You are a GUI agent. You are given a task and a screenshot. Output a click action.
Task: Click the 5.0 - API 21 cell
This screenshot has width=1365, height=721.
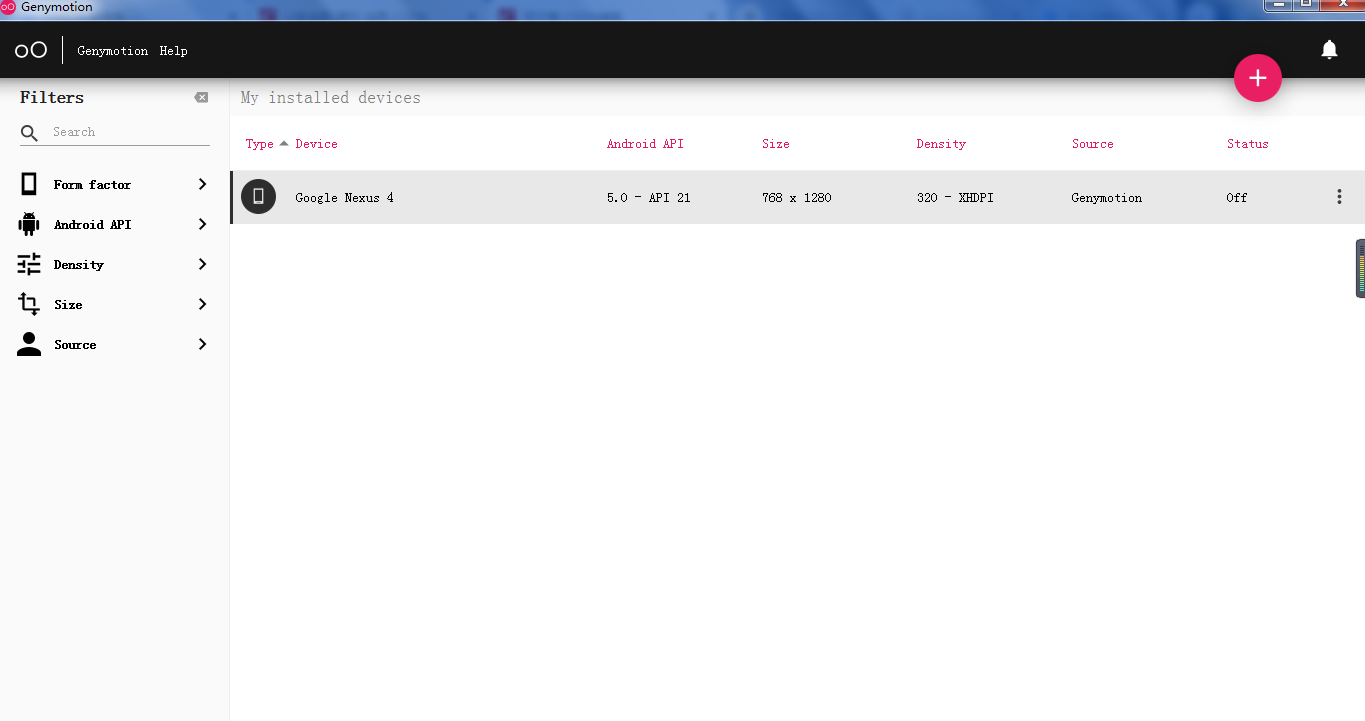coord(648,198)
